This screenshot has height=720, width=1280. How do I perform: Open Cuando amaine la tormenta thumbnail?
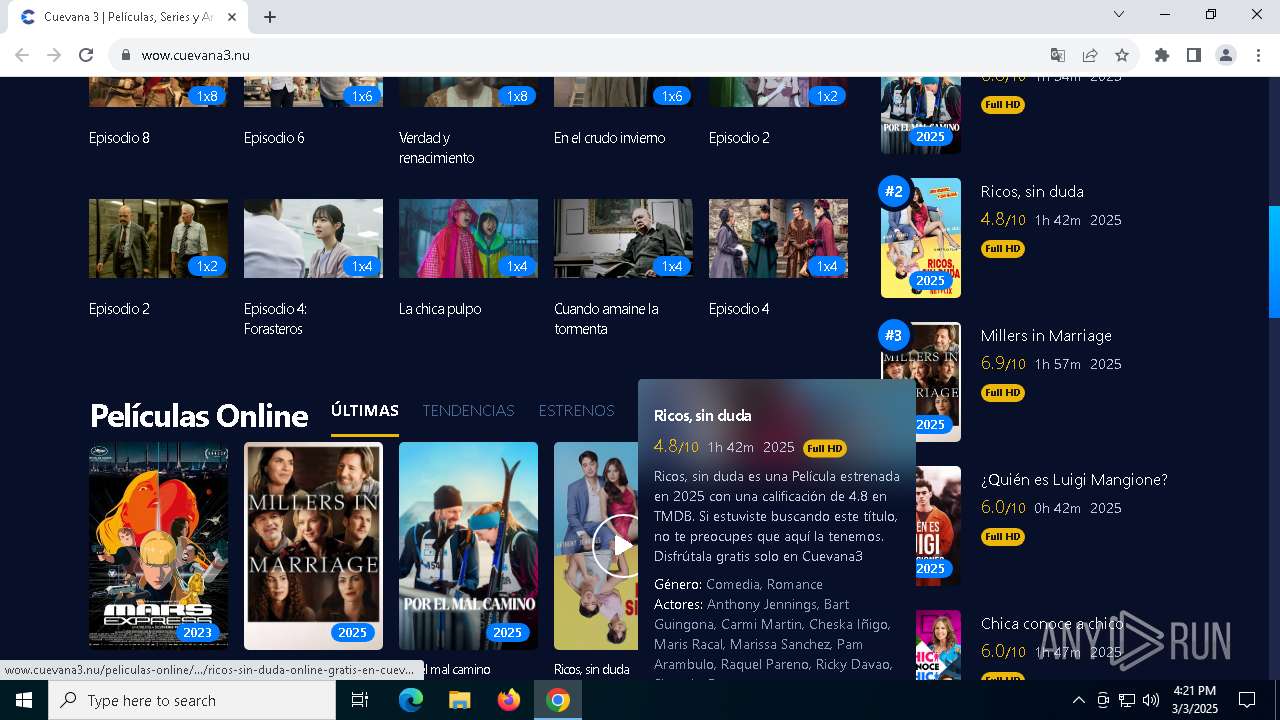tap(623, 238)
